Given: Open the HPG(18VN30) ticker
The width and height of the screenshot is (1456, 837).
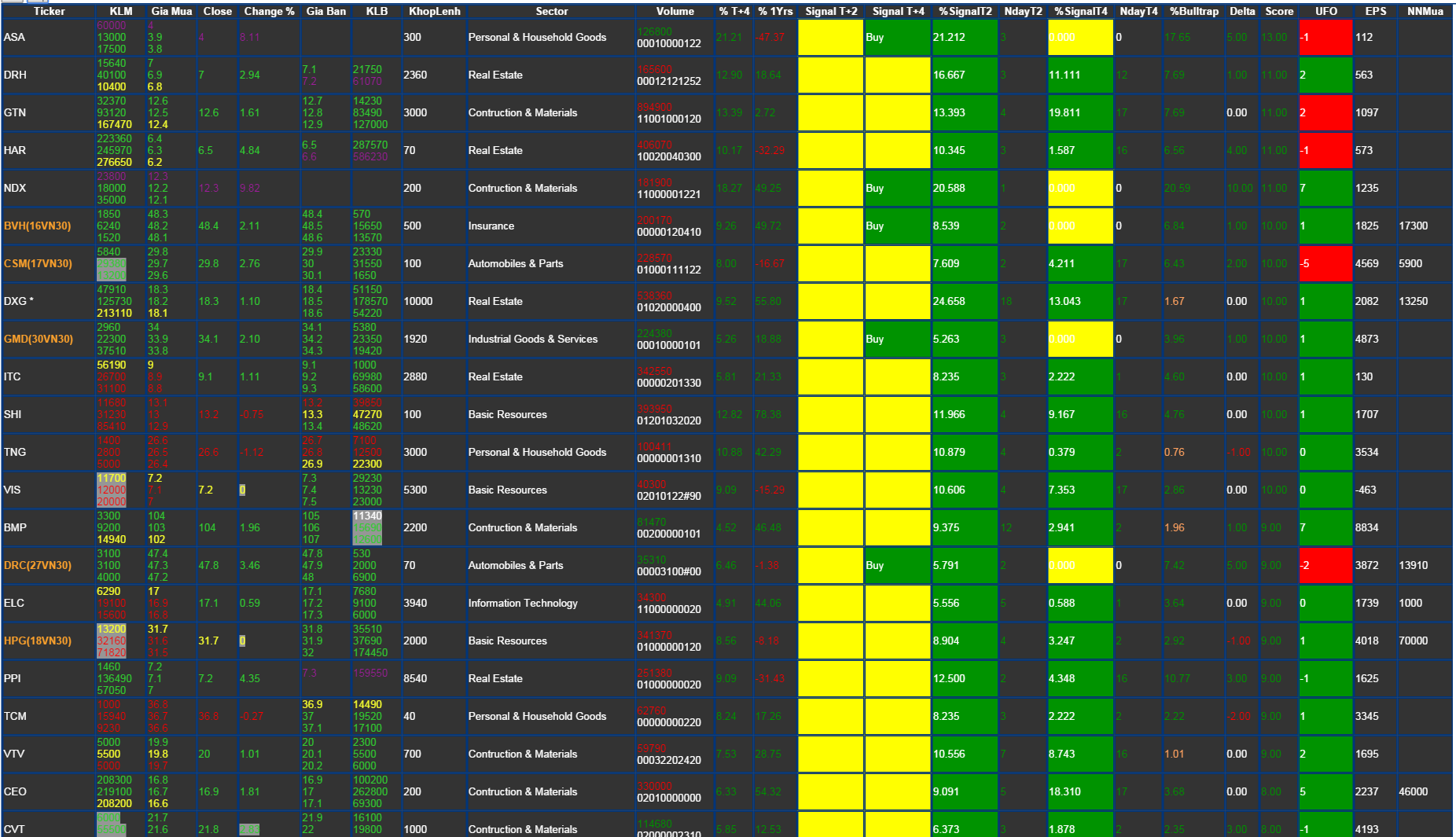Looking at the screenshot, I should [37, 641].
